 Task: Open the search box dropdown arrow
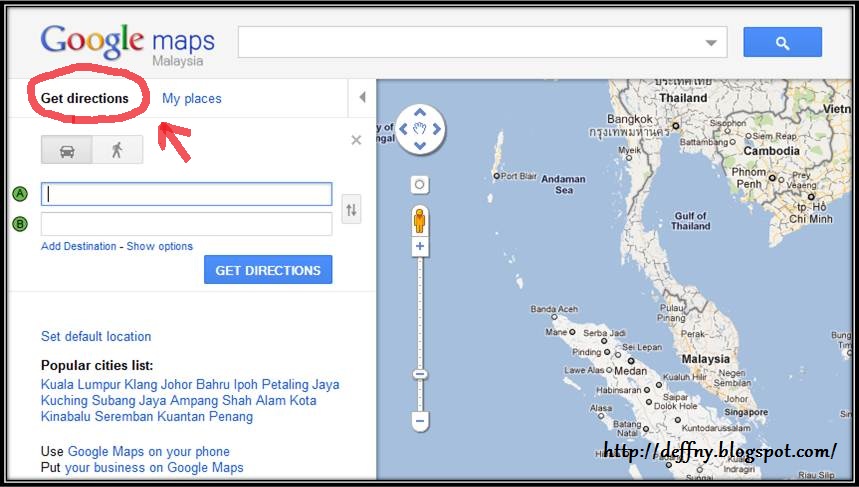[711, 43]
